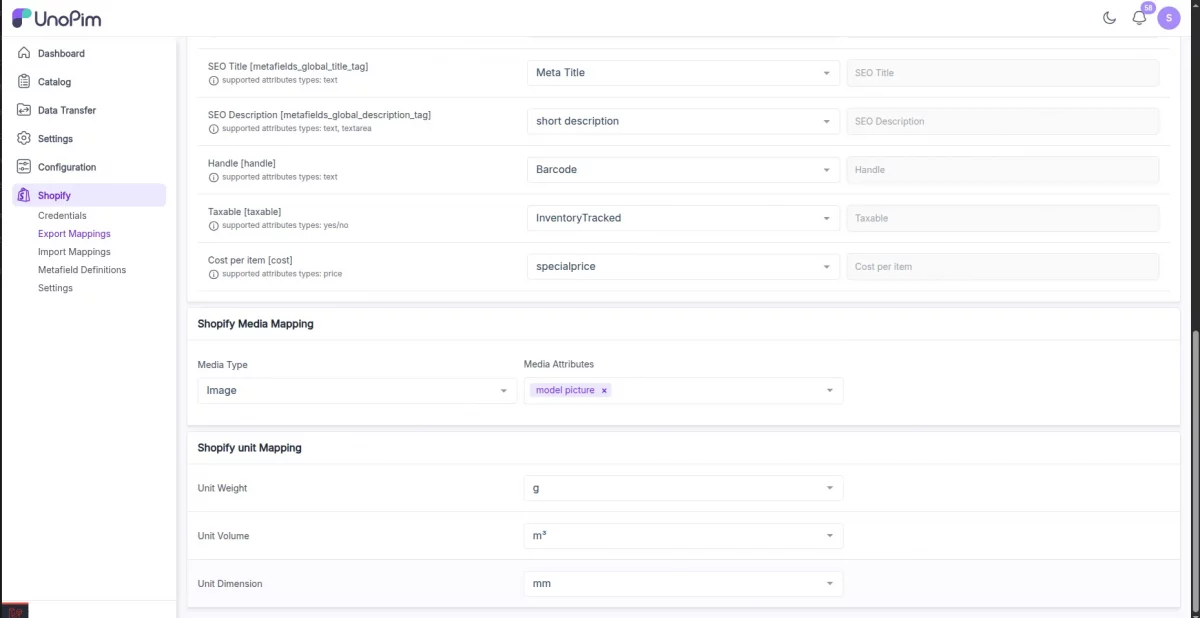Click the user avatar in the top right
This screenshot has width=1200, height=618.
tap(1168, 17)
